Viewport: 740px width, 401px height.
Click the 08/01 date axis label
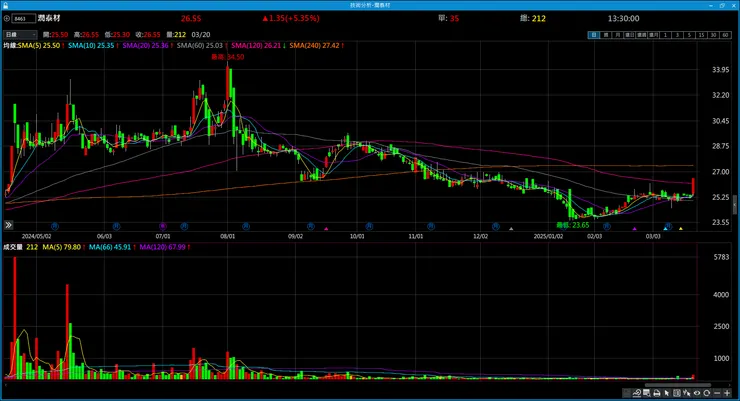click(227, 236)
